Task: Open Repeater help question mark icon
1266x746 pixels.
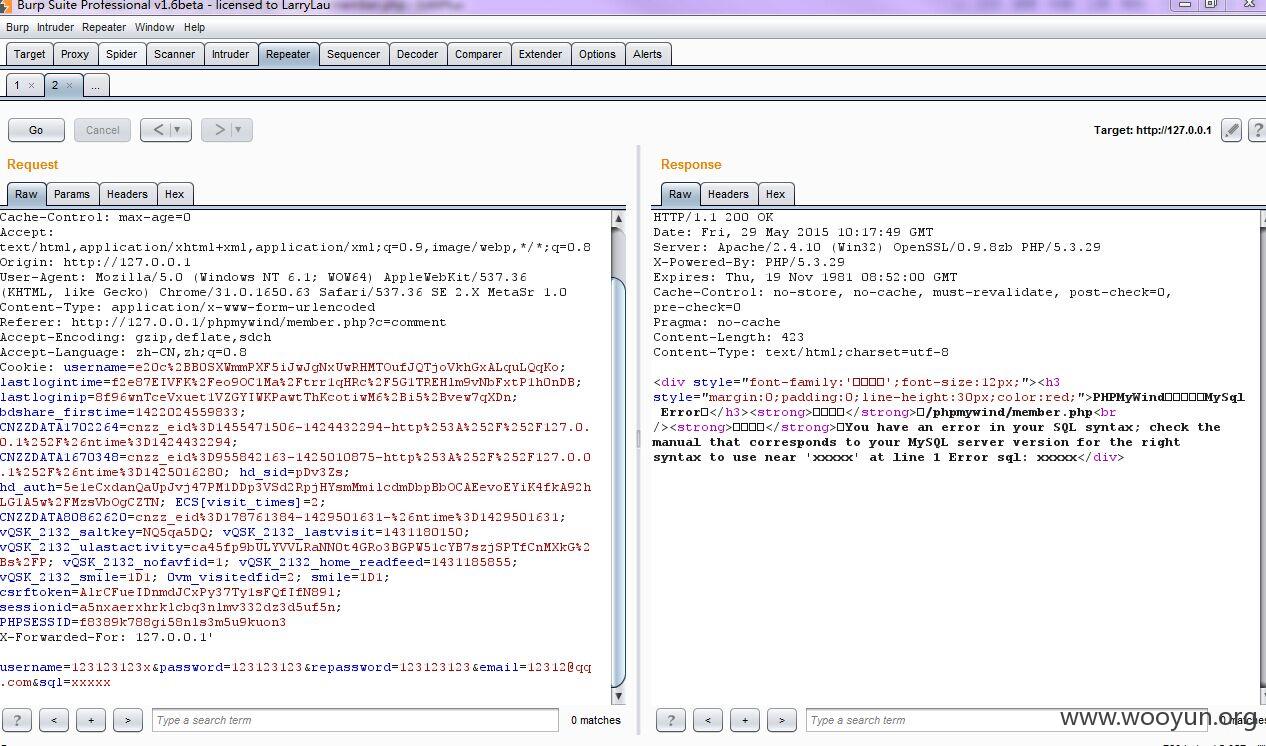Action: tap(1257, 130)
